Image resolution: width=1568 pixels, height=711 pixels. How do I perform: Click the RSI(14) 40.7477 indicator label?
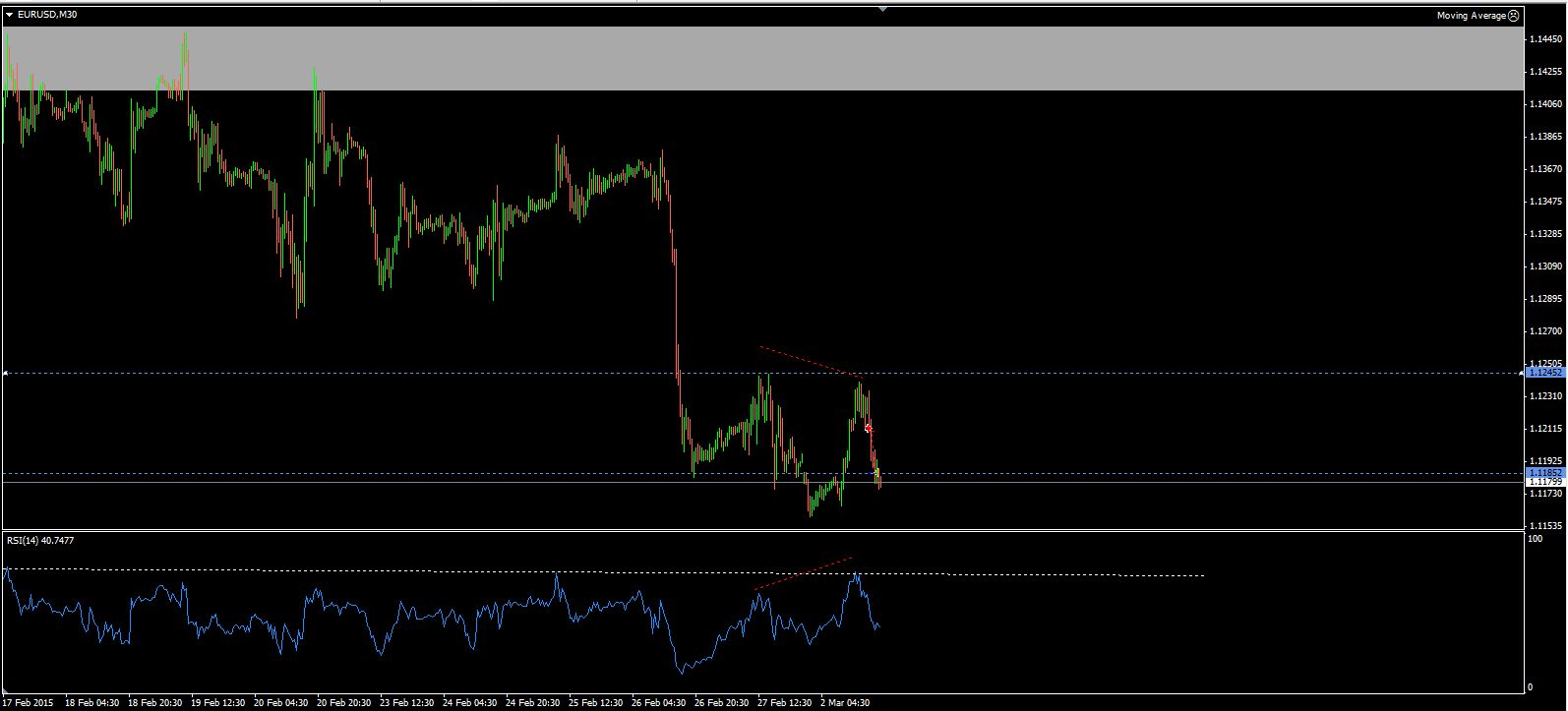point(40,540)
